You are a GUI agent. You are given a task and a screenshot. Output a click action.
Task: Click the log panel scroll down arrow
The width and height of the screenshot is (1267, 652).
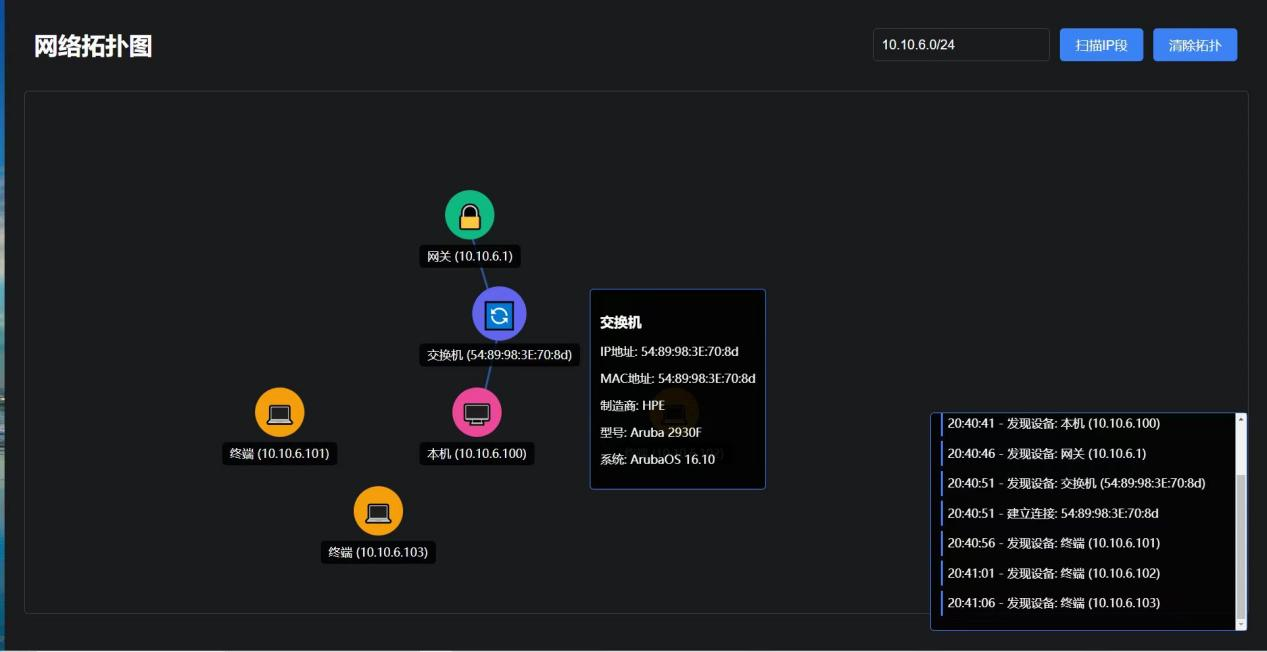pyautogui.click(x=1241, y=624)
